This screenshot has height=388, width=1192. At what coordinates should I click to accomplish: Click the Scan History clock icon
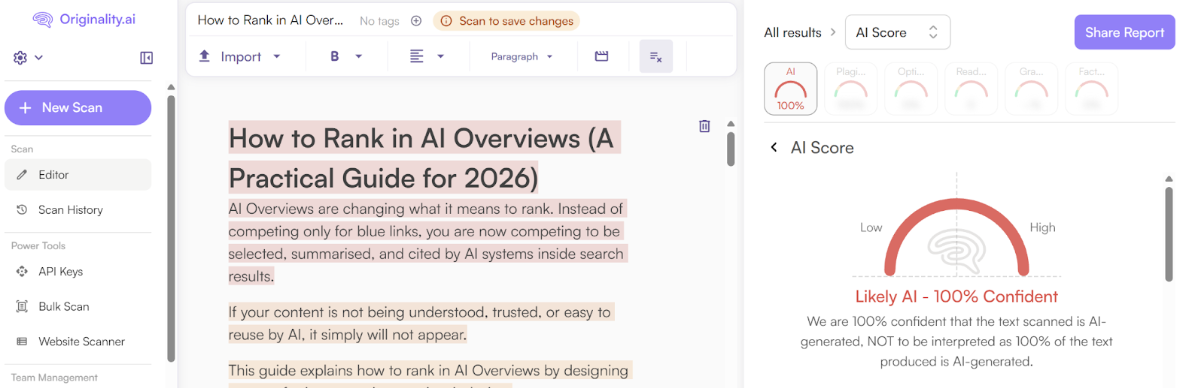22,209
